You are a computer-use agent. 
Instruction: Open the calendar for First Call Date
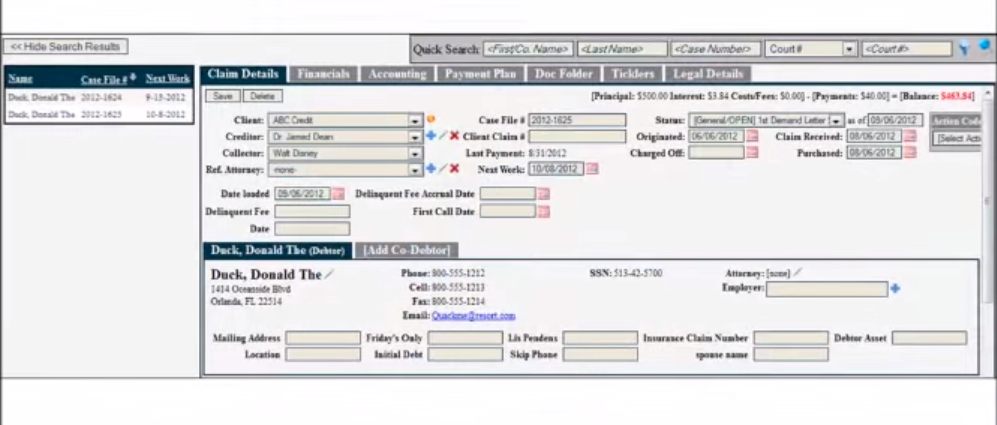click(x=544, y=212)
